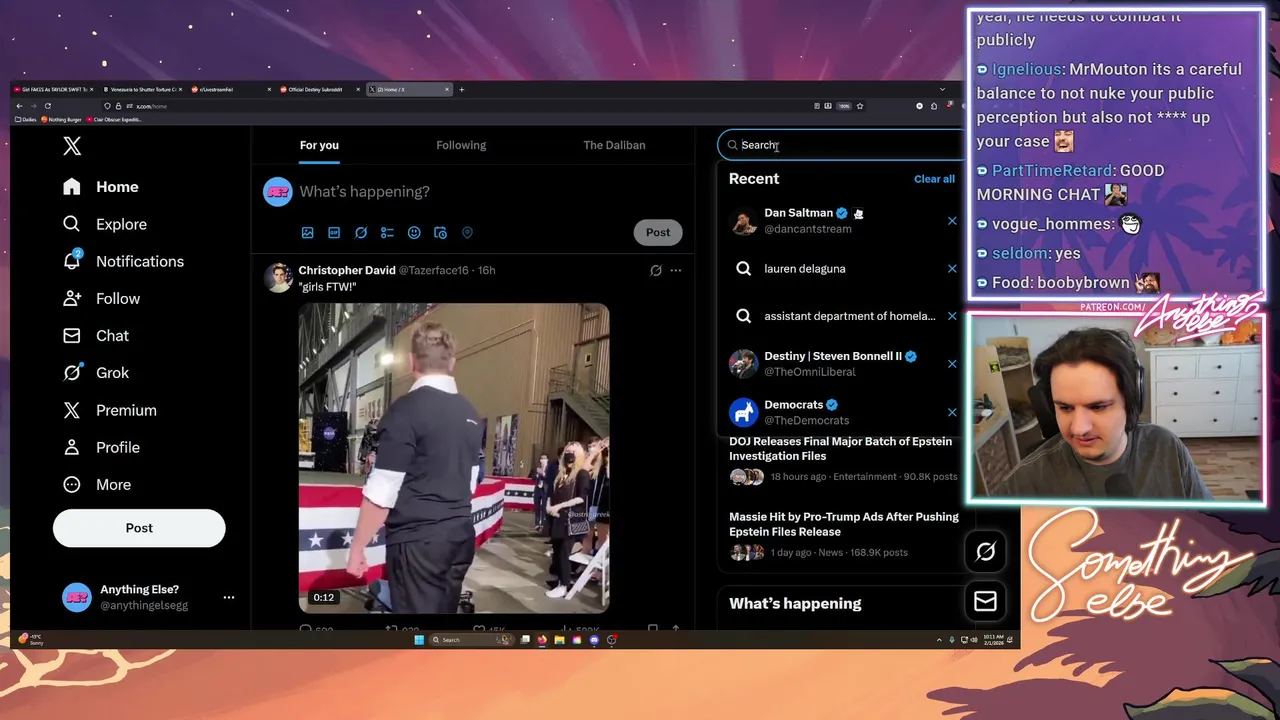This screenshot has height=720, width=1280.
Task: Remove Democrats from recent searches
Action: pyautogui.click(x=952, y=412)
